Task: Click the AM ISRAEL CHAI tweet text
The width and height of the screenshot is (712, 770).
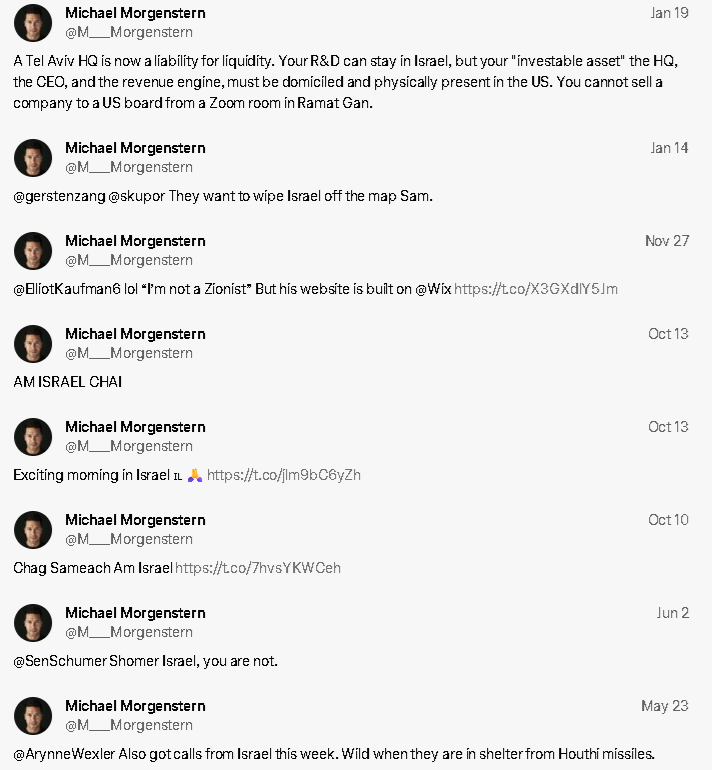Action: coord(68,382)
